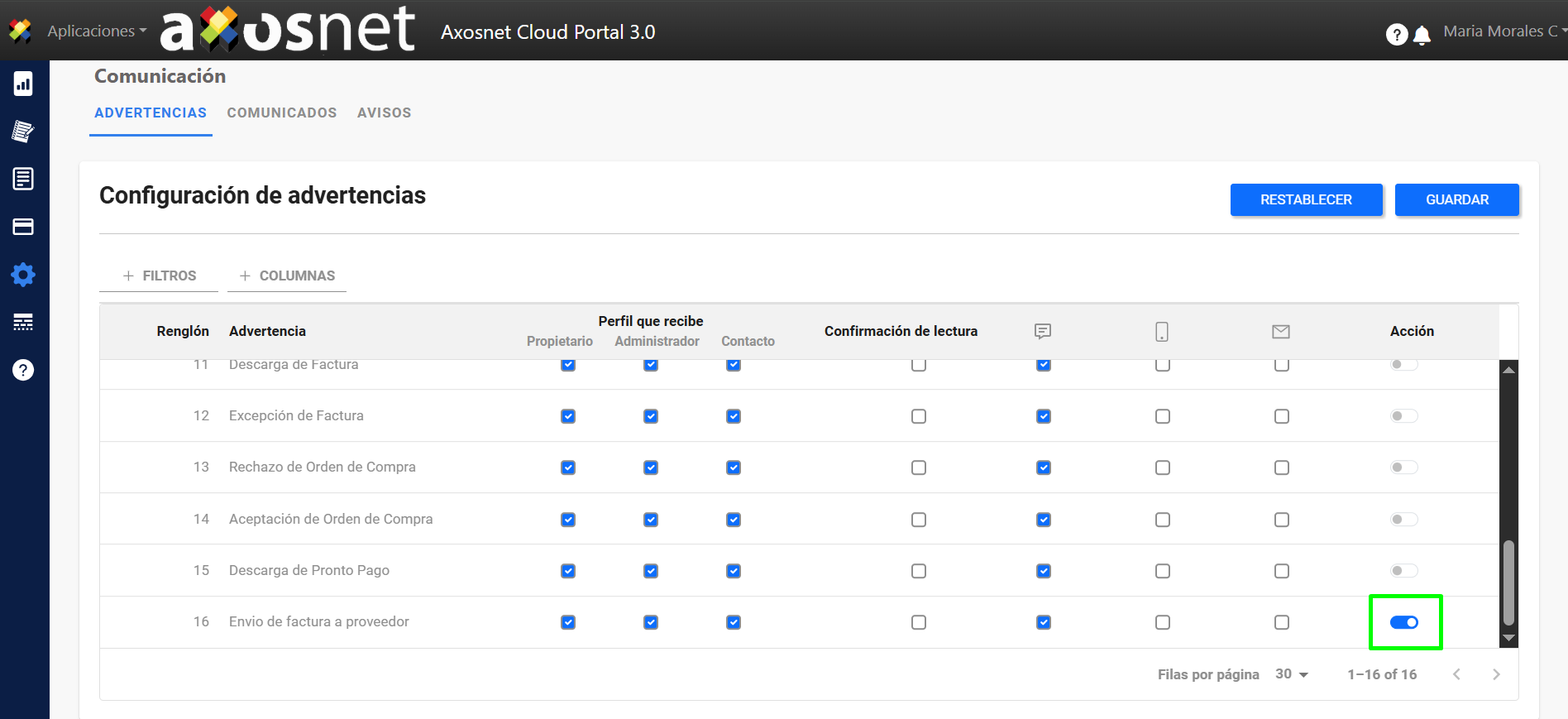
Task: Open the settings gear icon in sidebar
Action: 23,275
